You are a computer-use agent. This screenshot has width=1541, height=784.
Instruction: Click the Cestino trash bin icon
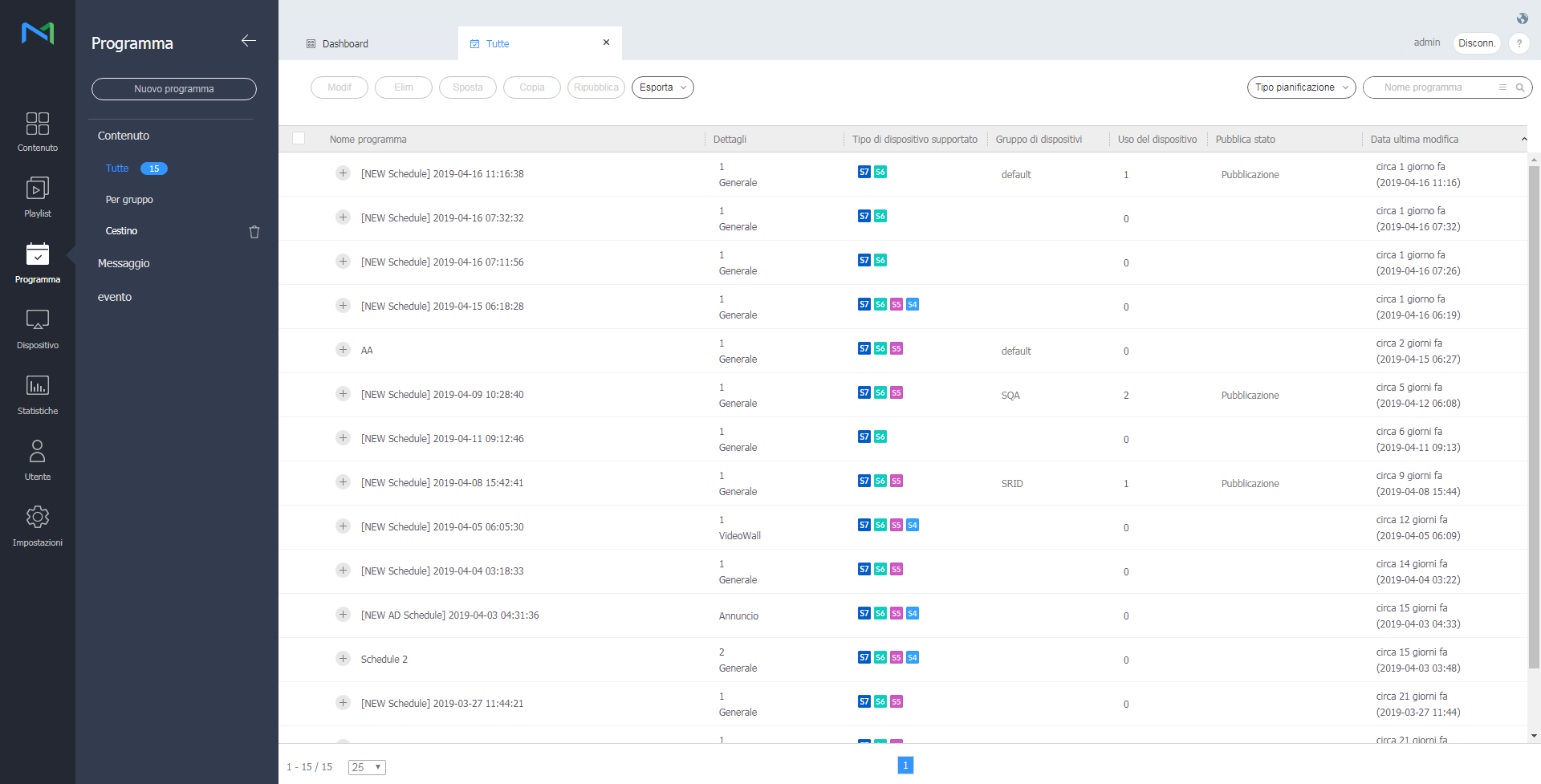[254, 232]
